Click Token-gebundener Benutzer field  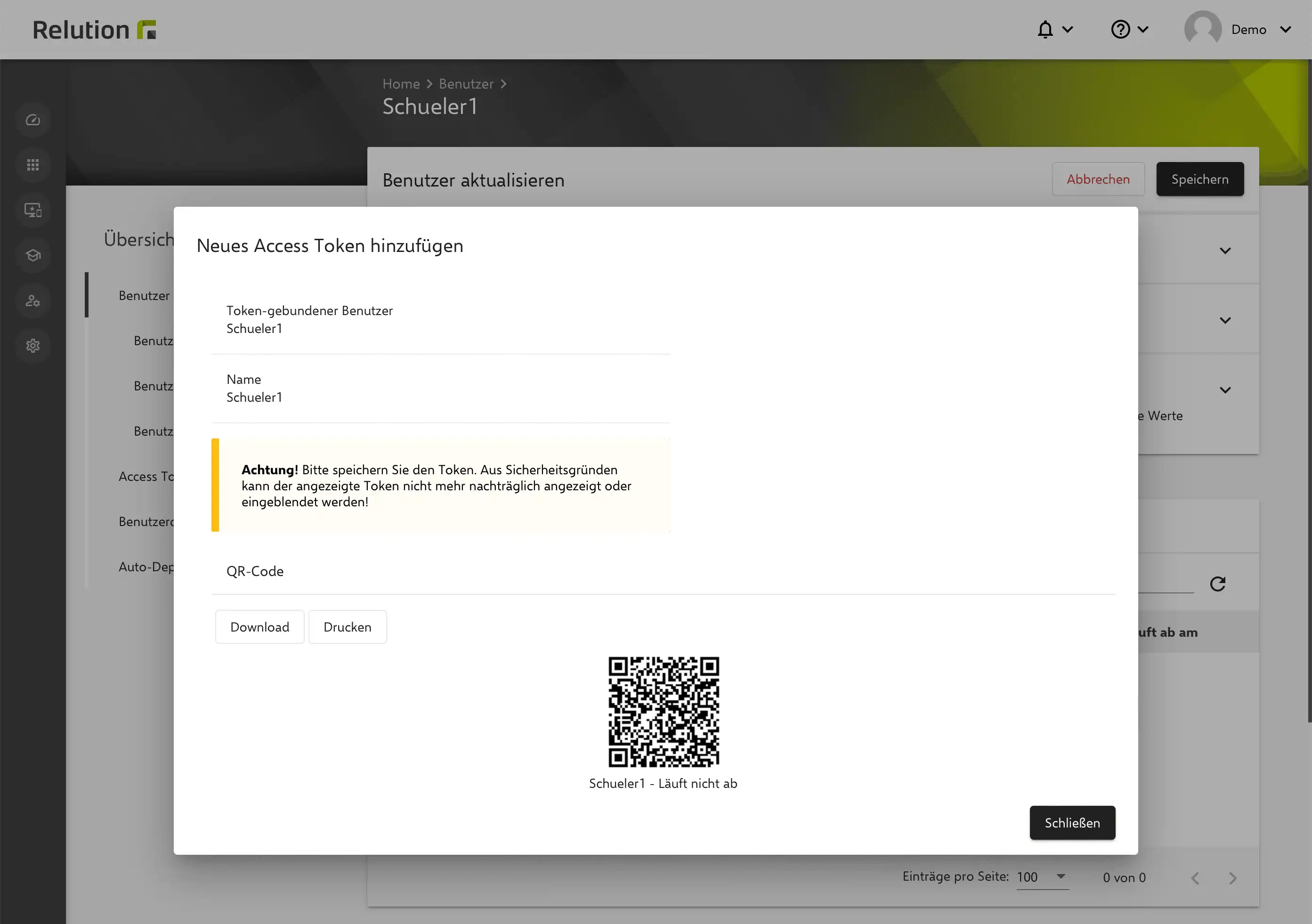coord(441,320)
